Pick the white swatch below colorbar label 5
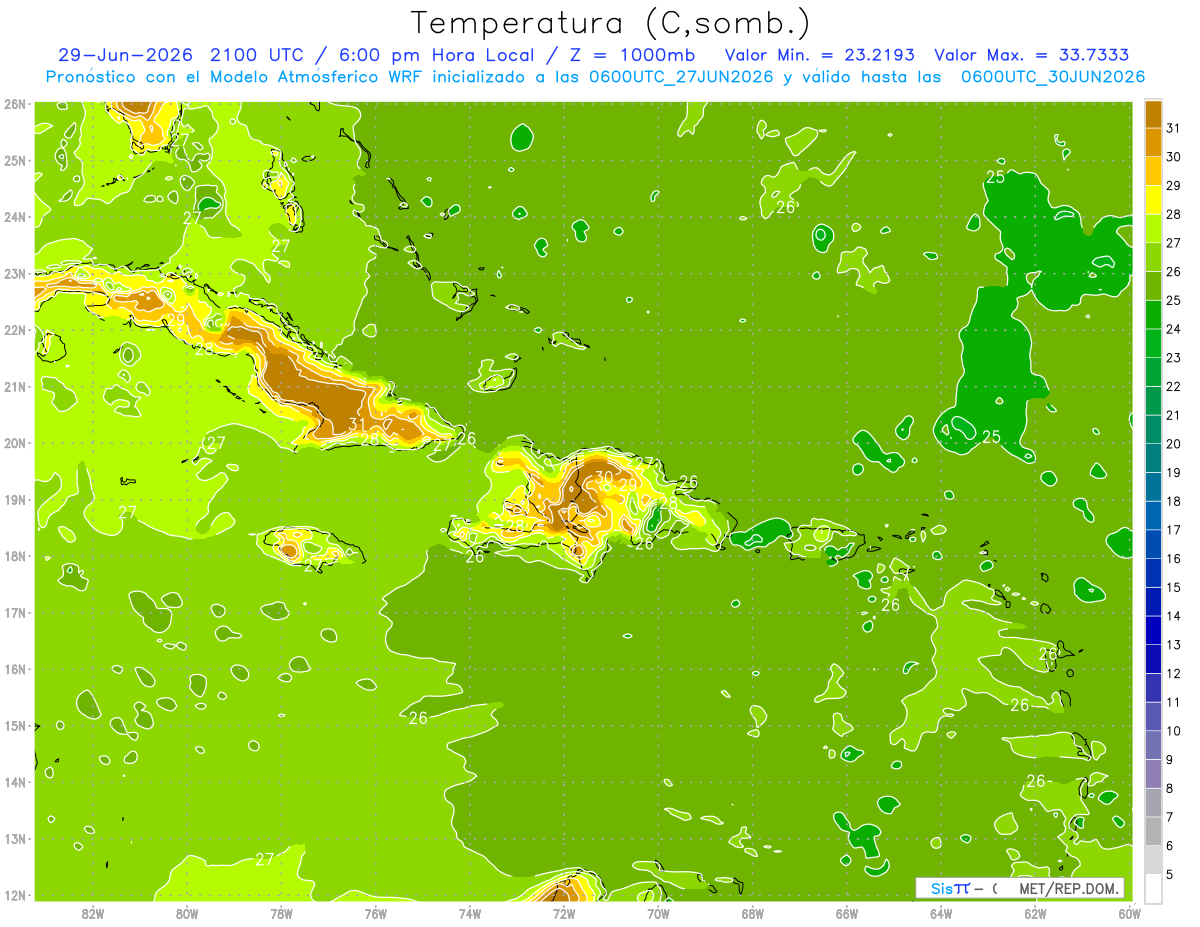Screen dimensions: 1200x927 pyautogui.click(x=1153, y=888)
